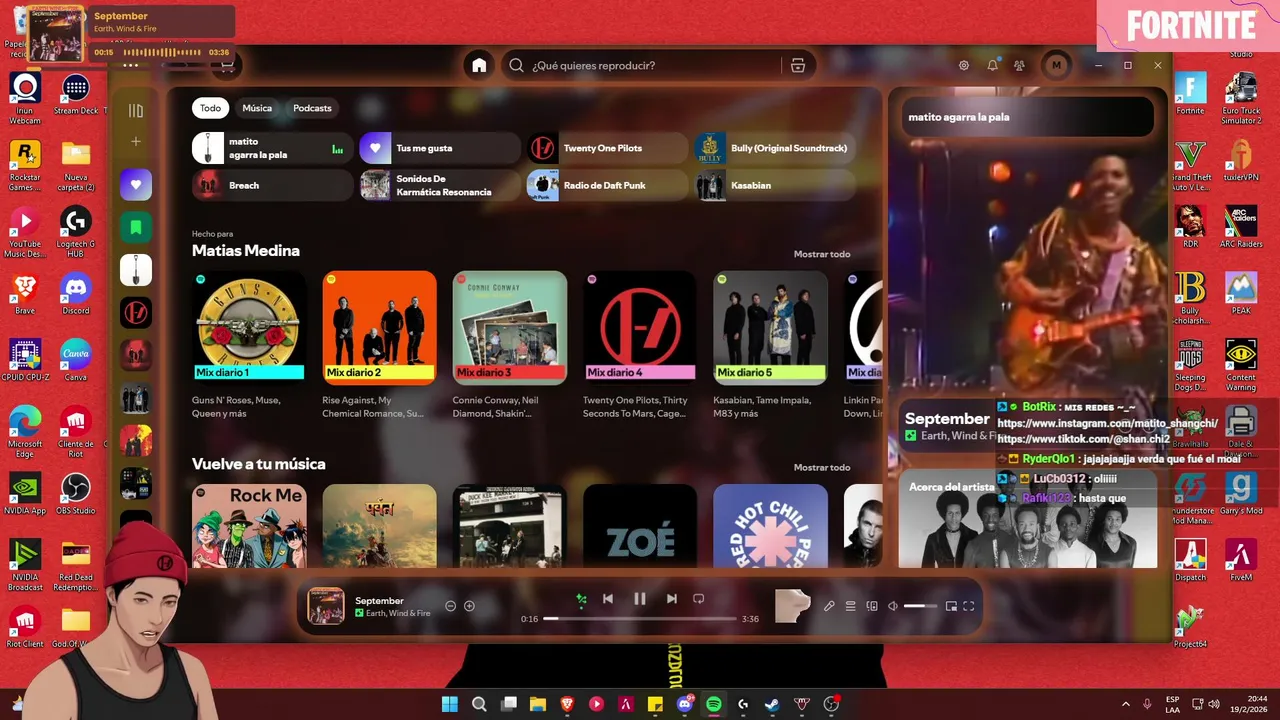The width and height of the screenshot is (1280, 720).
Task: Open the green bookmark episodes sidebar item
Action: pyautogui.click(x=136, y=227)
